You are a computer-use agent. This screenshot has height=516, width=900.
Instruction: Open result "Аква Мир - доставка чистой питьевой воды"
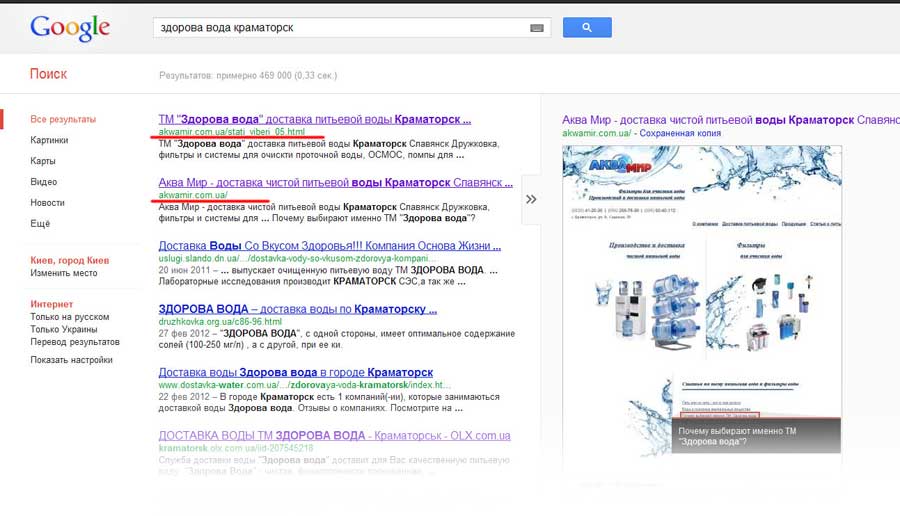(335, 183)
